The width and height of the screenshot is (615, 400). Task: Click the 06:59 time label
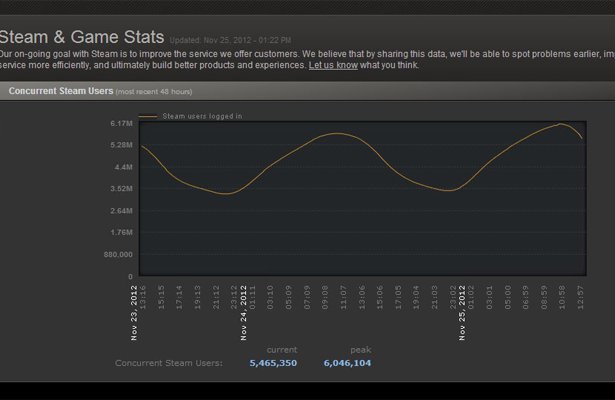[x=526, y=297]
